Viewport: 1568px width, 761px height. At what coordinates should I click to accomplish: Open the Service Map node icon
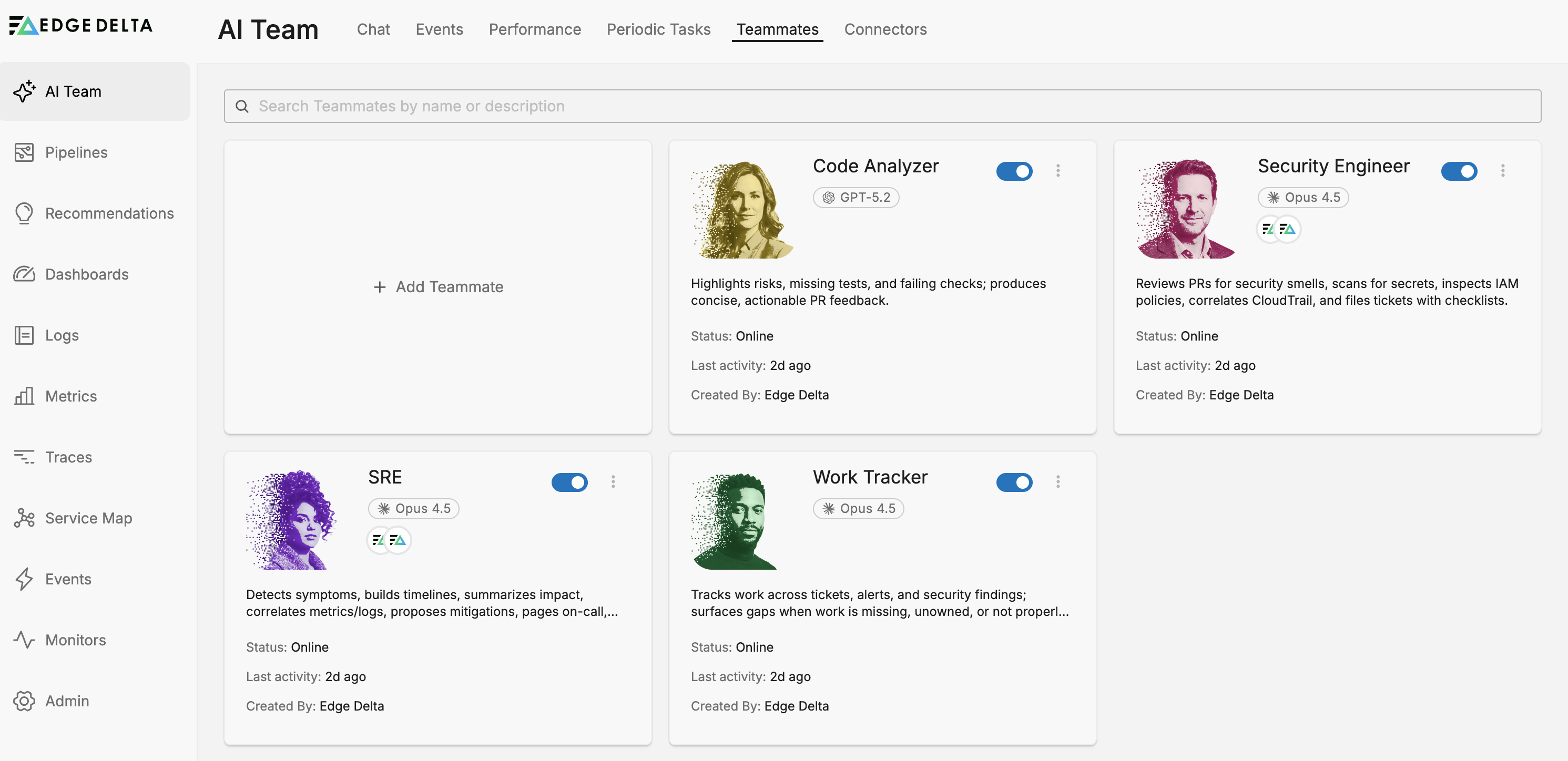(24, 518)
